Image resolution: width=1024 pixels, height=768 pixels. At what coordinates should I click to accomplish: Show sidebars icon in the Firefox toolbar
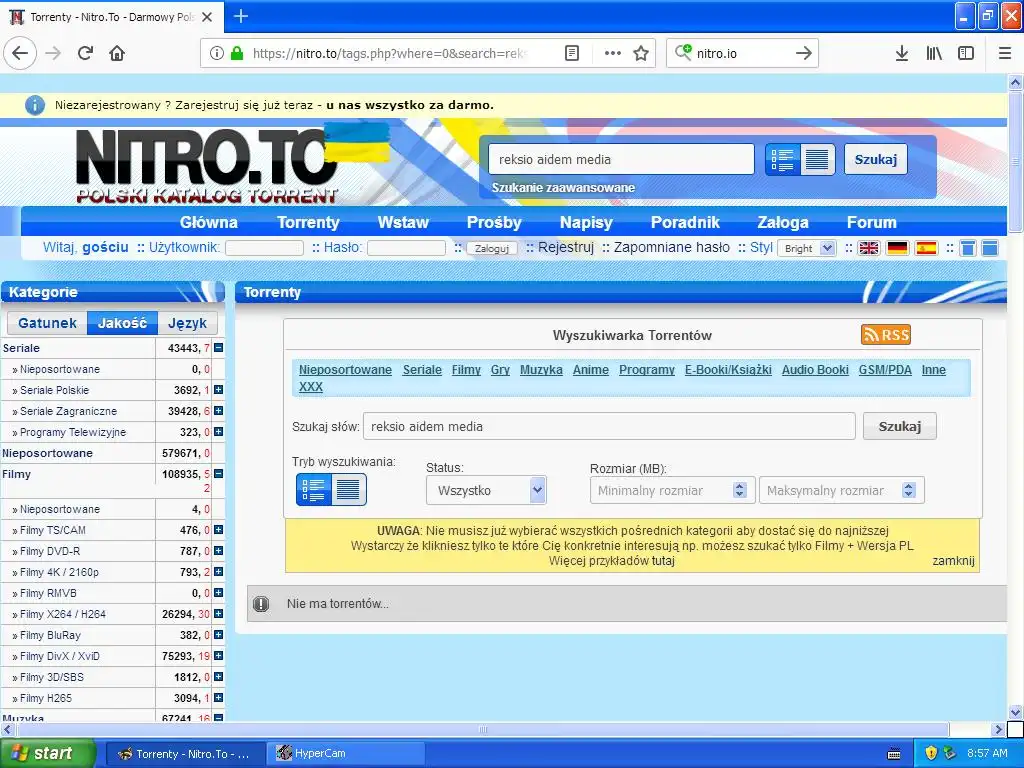[x=966, y=53]
